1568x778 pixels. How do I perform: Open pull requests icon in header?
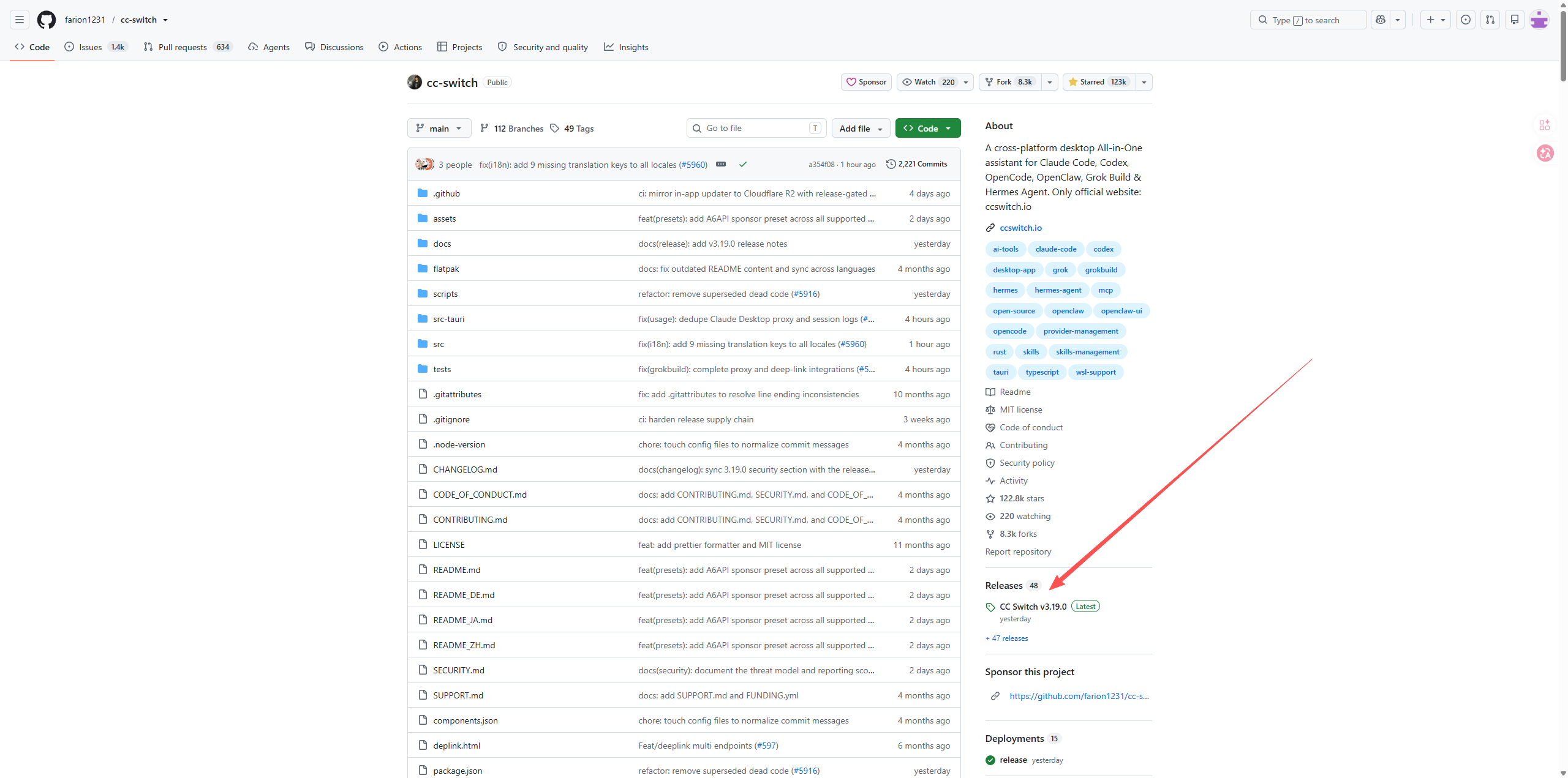pos(1490,20)
